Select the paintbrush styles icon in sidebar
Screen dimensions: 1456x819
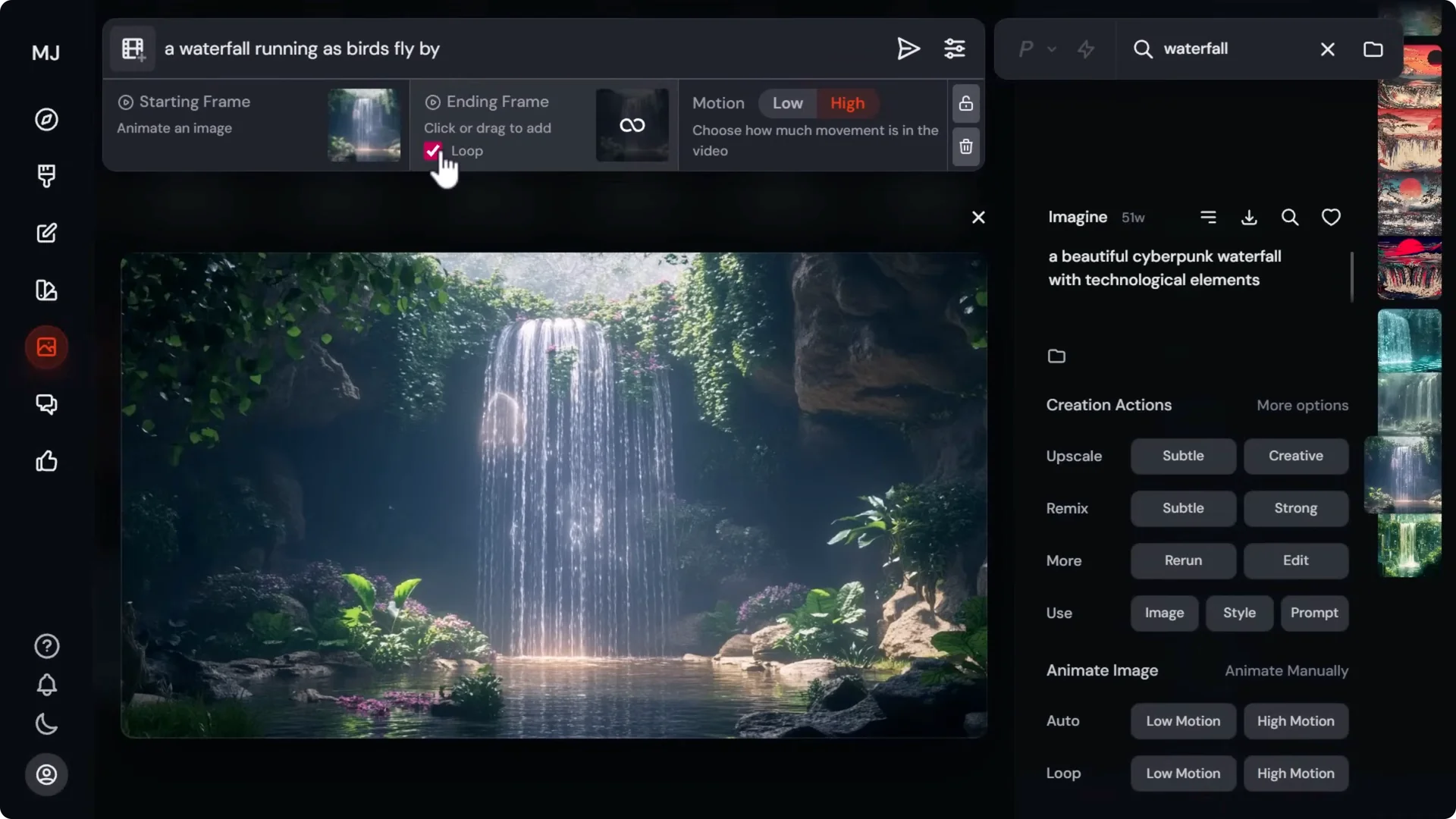[47, 176]
